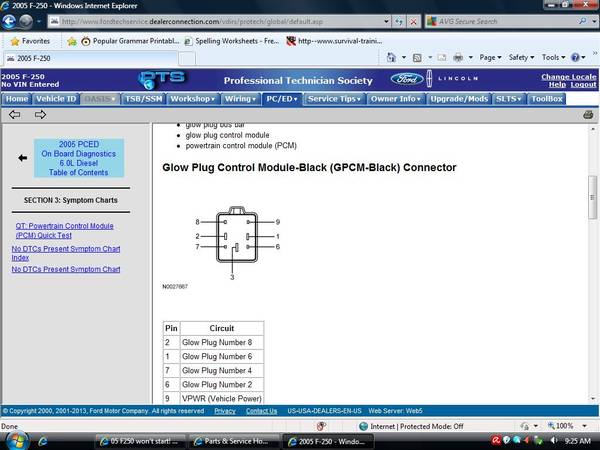Open the ToolBox tab
Screen dimensions: 600x450
547,99
